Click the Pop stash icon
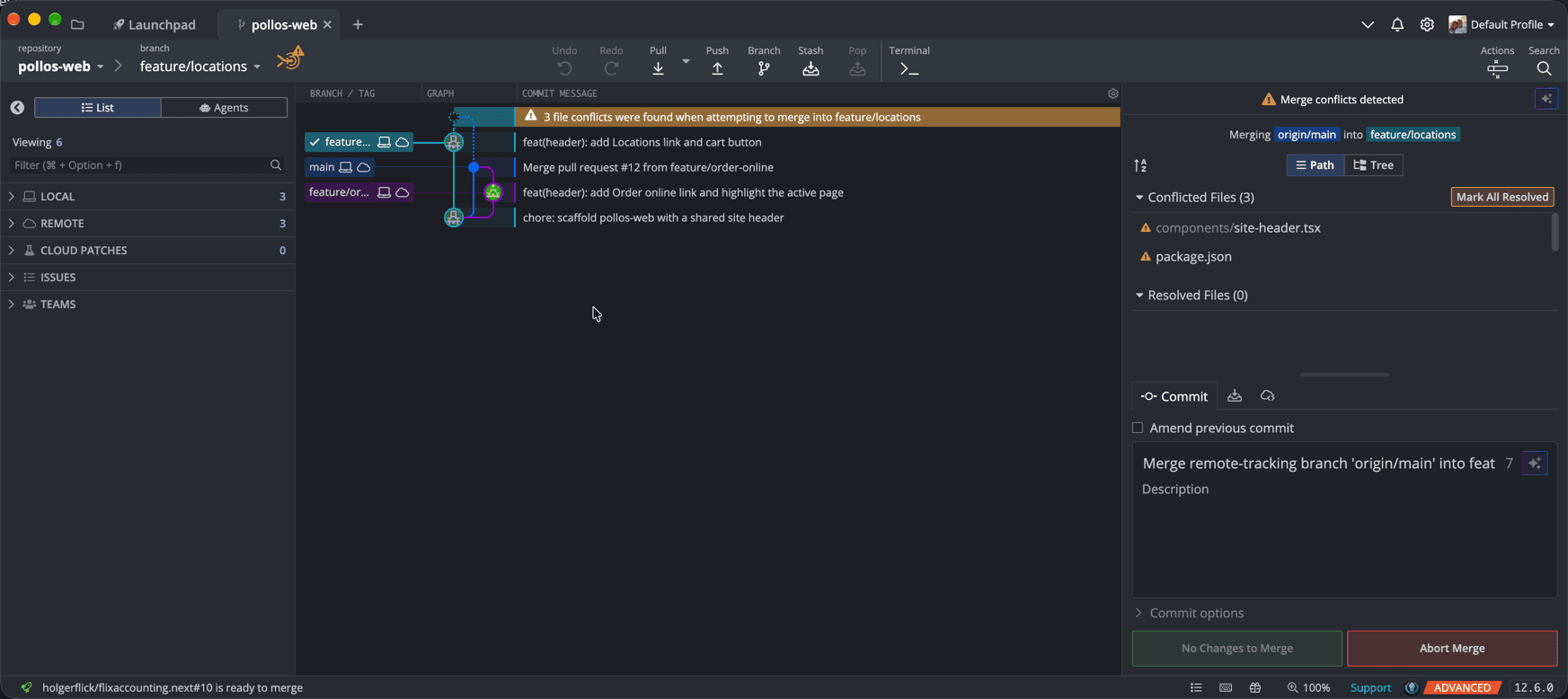Viewport: 1568px width, 699px height. (x=857, y=68)
